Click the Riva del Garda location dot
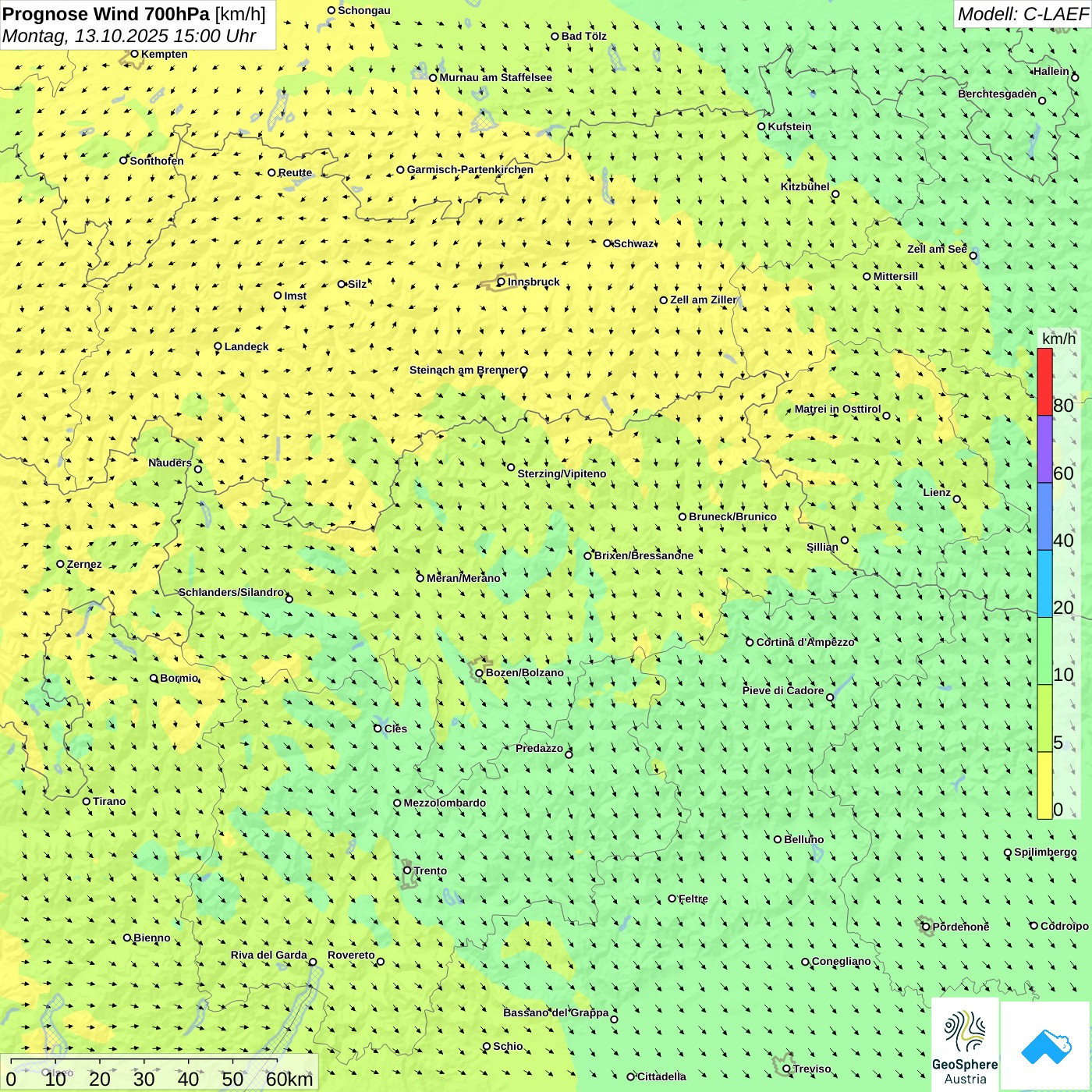The width and height of the screenshot is (1092, 1092). click(313, 962)
